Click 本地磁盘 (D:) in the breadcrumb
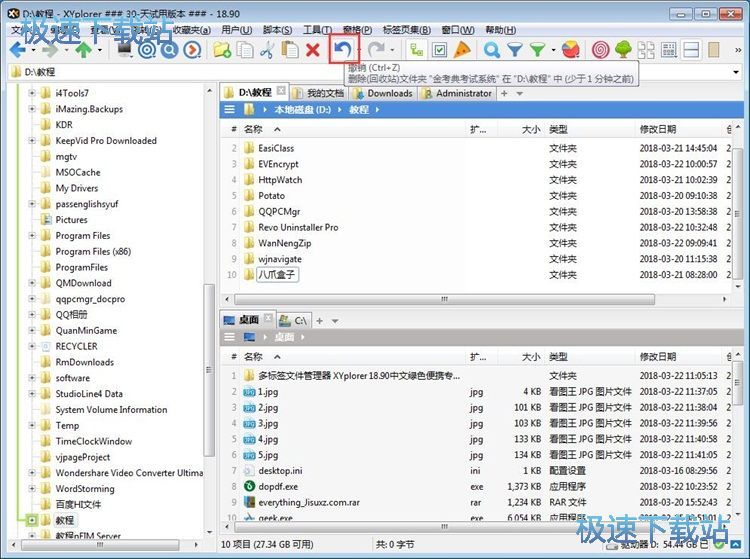Image resolution: width=750 pixels, height=559 pixels. [x=302, y=110]
